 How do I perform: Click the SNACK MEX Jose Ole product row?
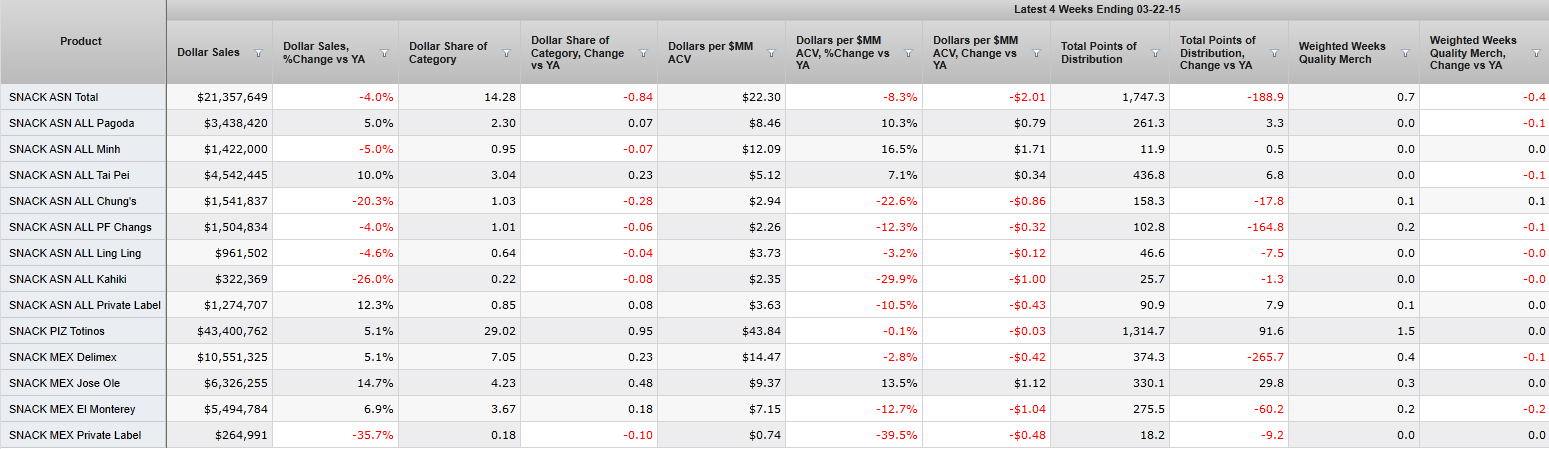(x=62, y=383)
